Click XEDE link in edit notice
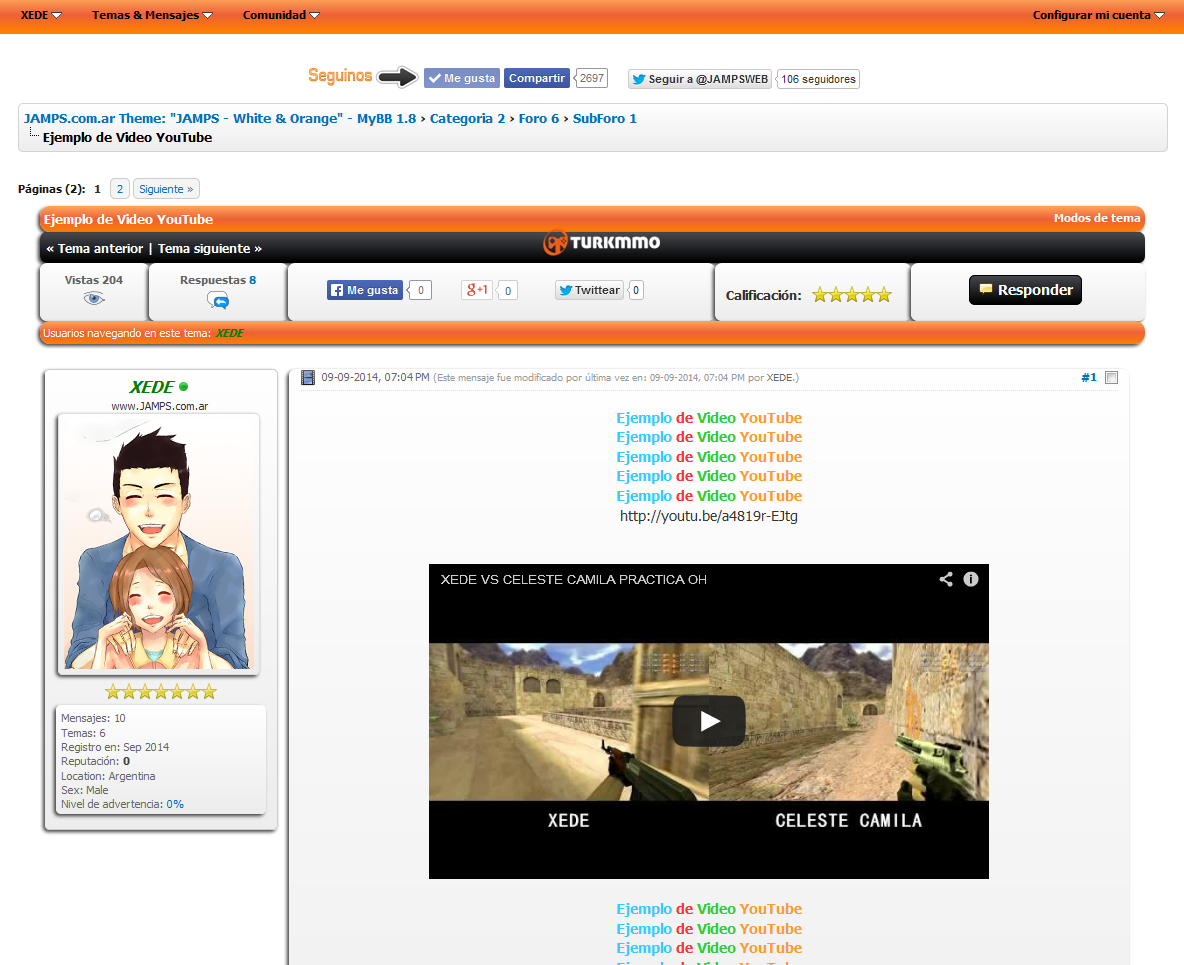Viewport: 1184px width, 965px height. (780, 378)
